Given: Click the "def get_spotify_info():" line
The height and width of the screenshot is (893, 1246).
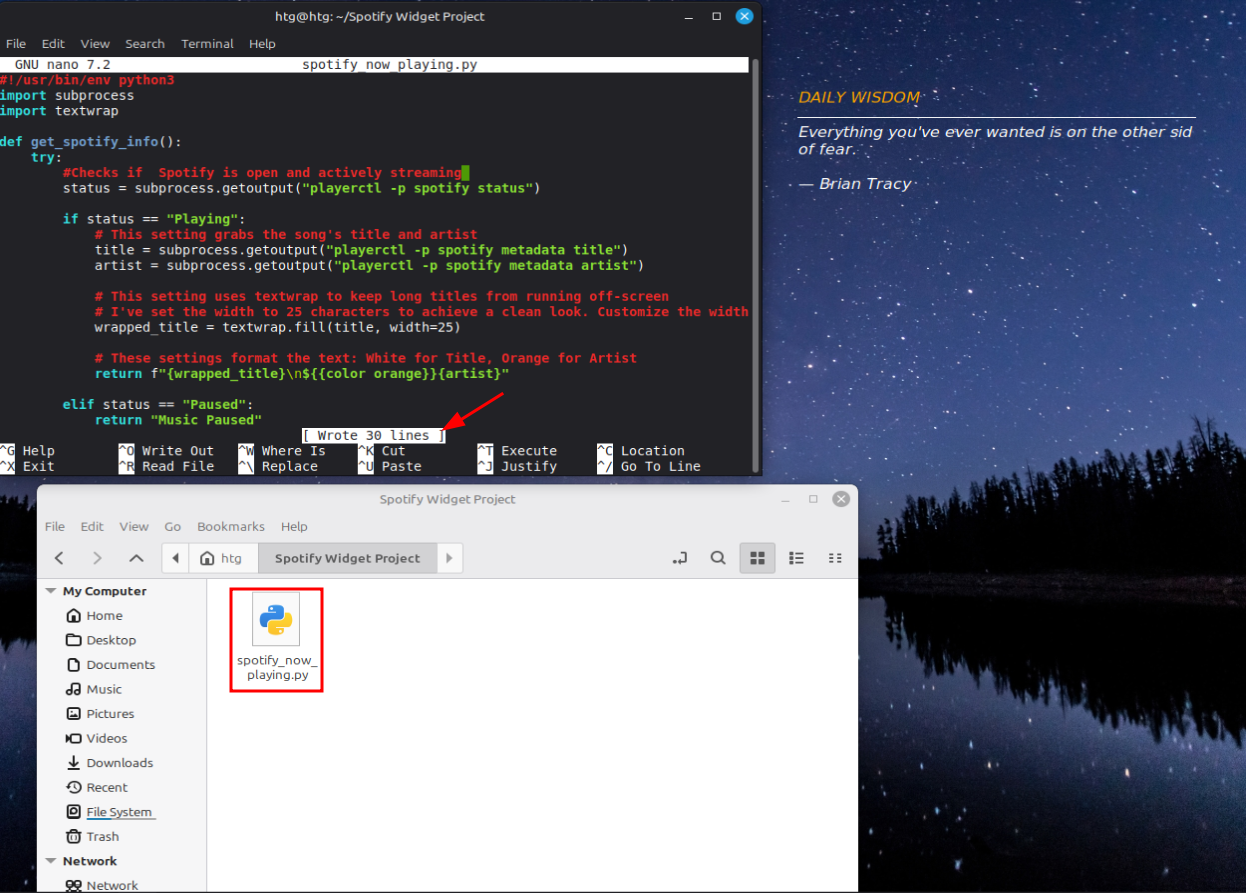Looking at the screenshot, I should (91, 142).
